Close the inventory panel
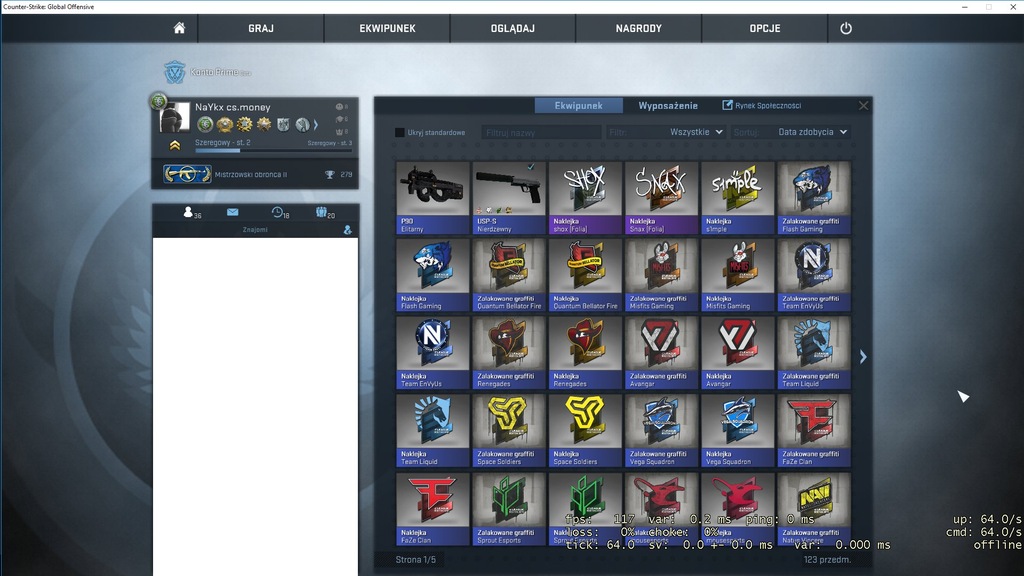This screenshot has height=576, width=1024. pos(863,105)
